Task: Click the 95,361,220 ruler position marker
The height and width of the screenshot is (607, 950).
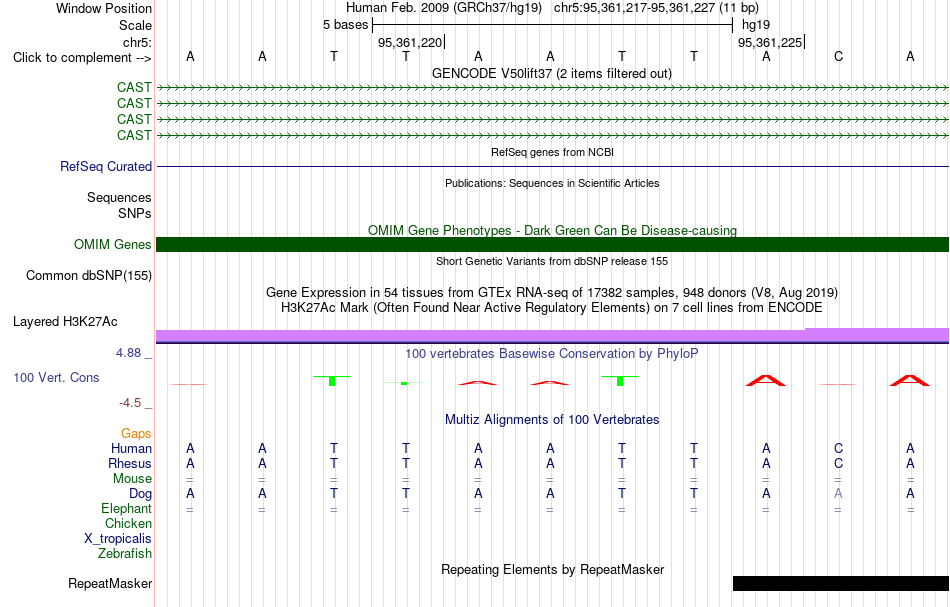Action: coord(410,42)
